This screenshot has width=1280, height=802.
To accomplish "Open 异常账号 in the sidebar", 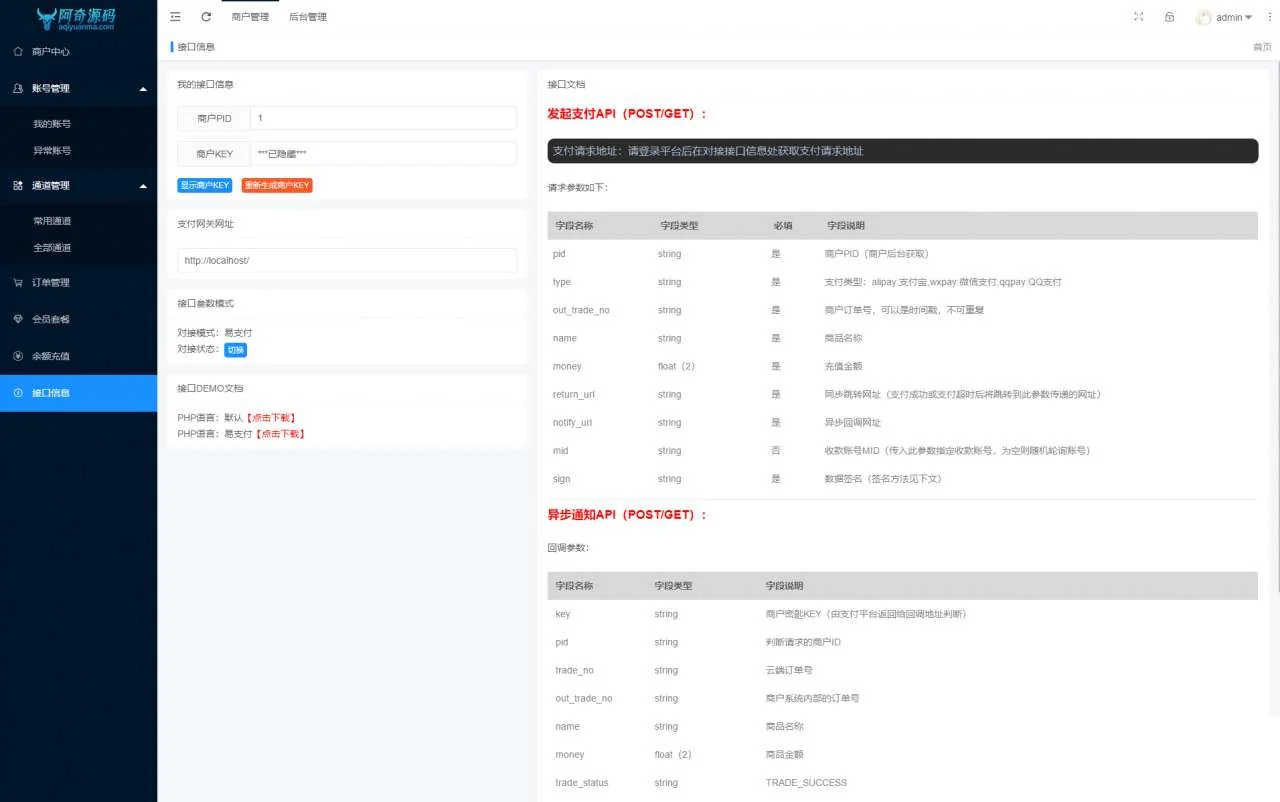I will [x=52, y=151].
